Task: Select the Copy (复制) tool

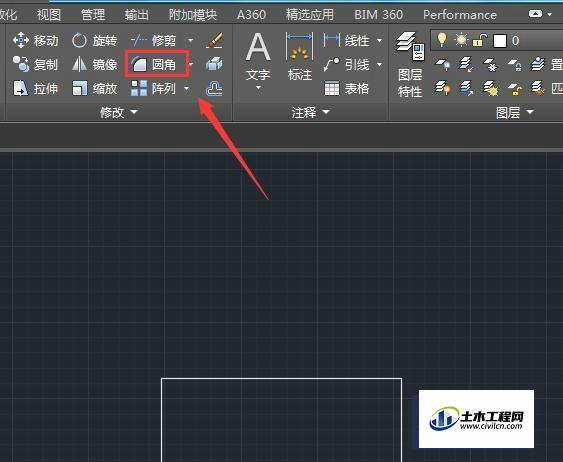Action: [x=35, y=65]
